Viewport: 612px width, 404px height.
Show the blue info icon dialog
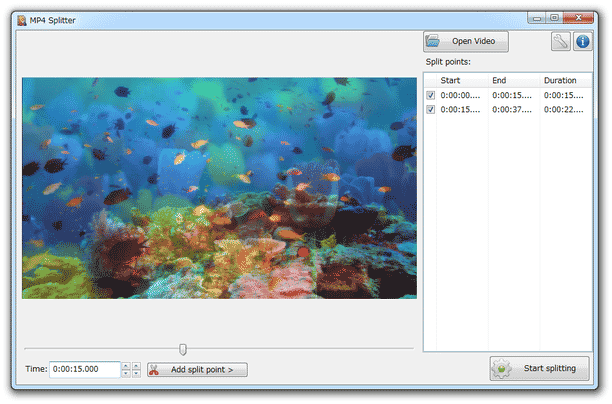click(583, 41)
